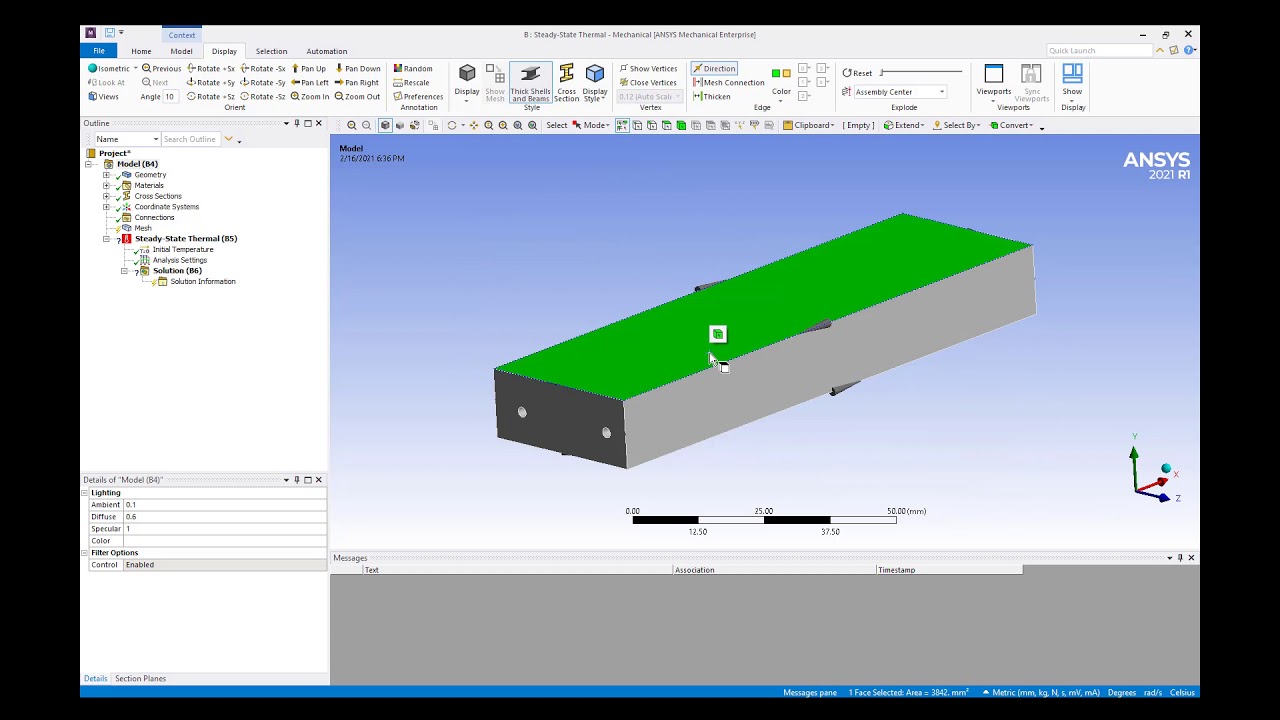Select Analysis Settings in the outline
This screenshot has width=1280, height=720.
(x=180, y=260)
